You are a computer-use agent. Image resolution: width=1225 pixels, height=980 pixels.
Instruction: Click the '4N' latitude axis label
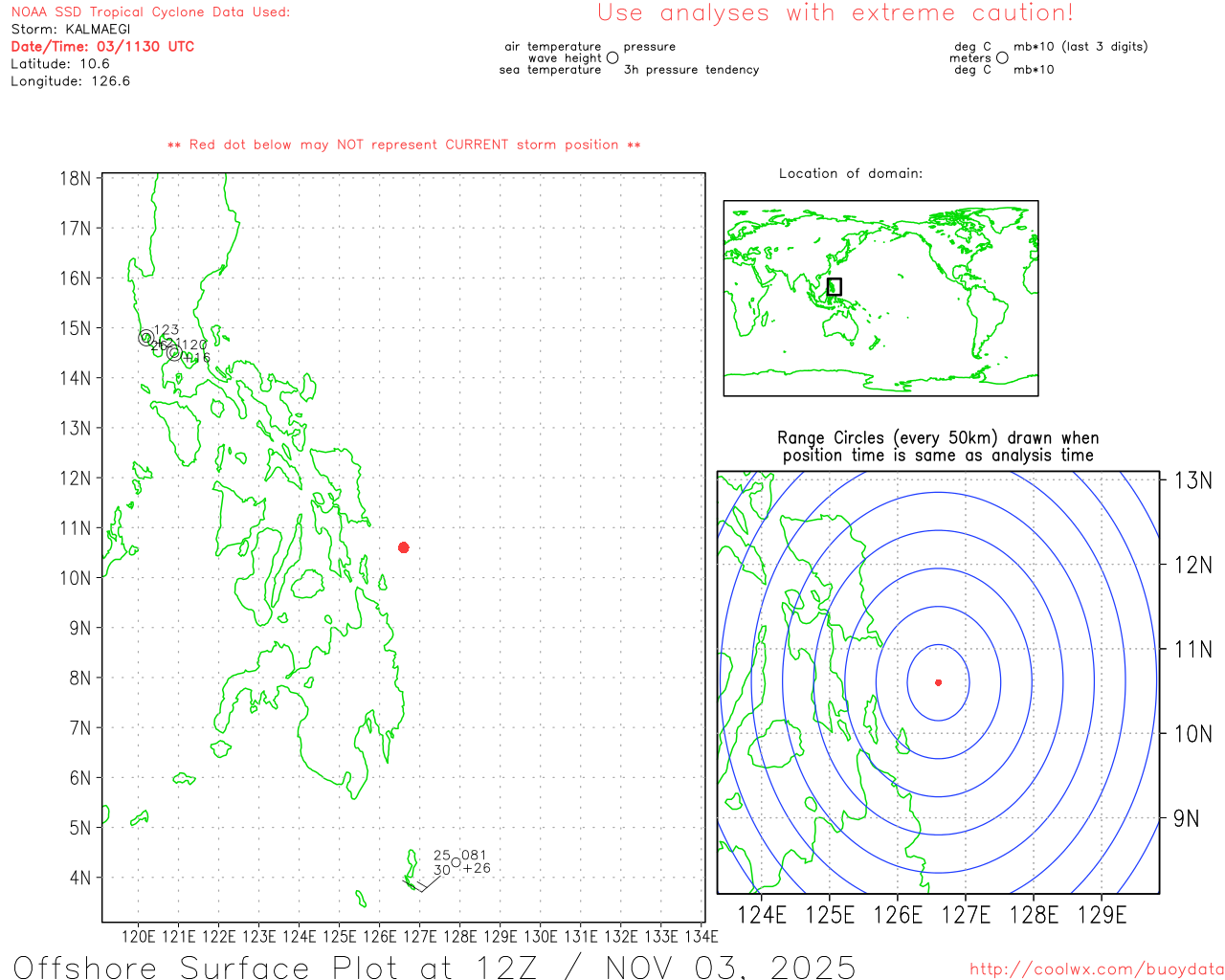pyautogui.click(x=80, y=878)
